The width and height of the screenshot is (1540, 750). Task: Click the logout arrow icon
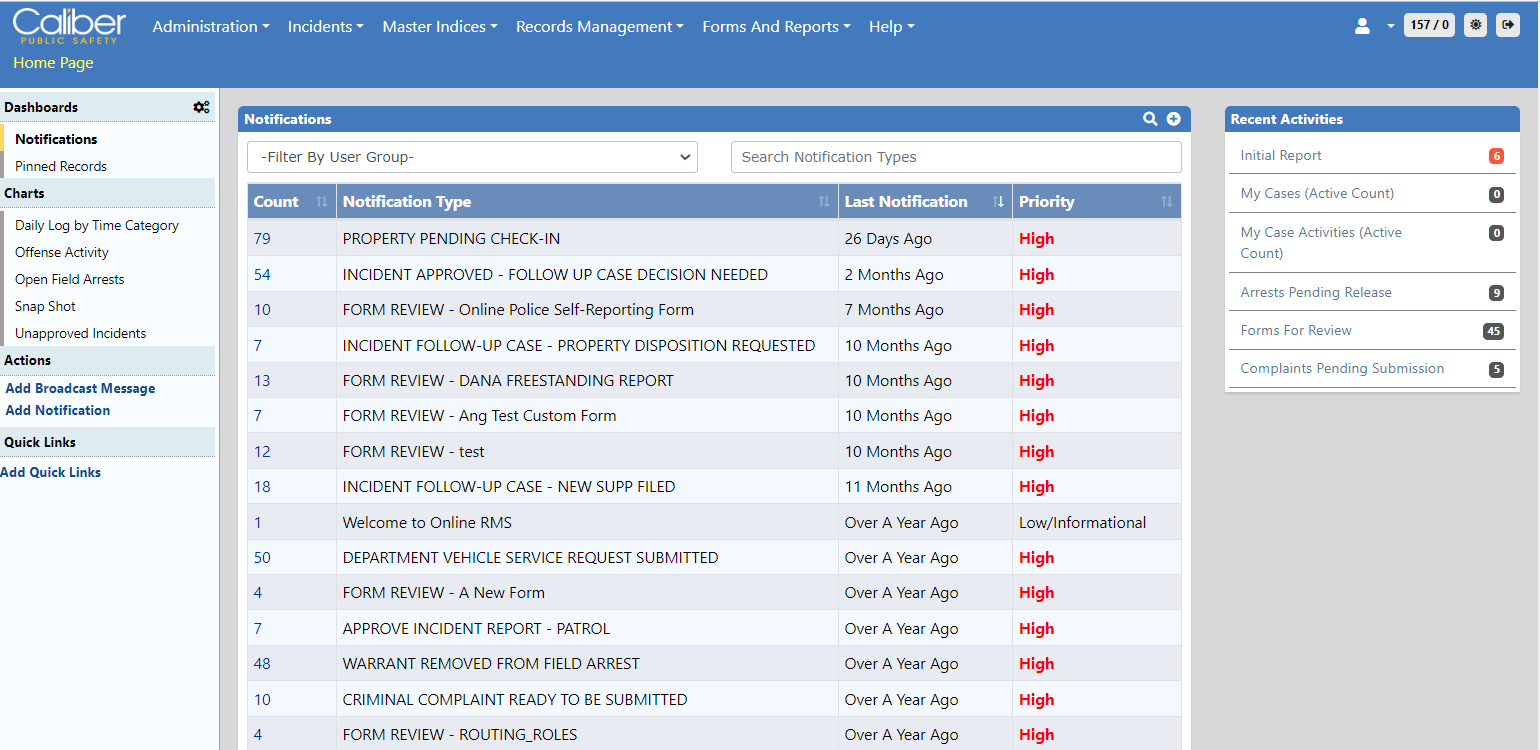pos(1507,25)
